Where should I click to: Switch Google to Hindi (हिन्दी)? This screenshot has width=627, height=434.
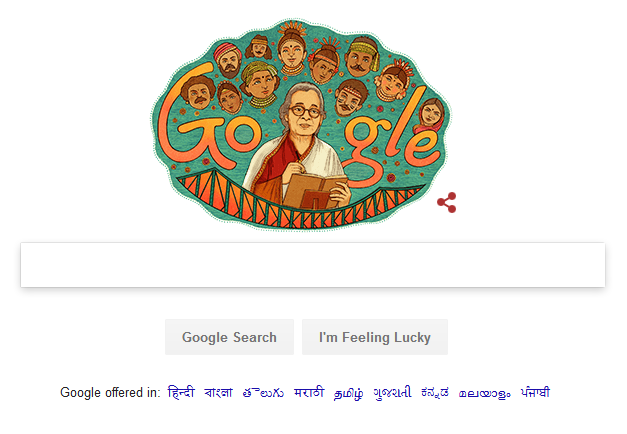pos(181,392)
